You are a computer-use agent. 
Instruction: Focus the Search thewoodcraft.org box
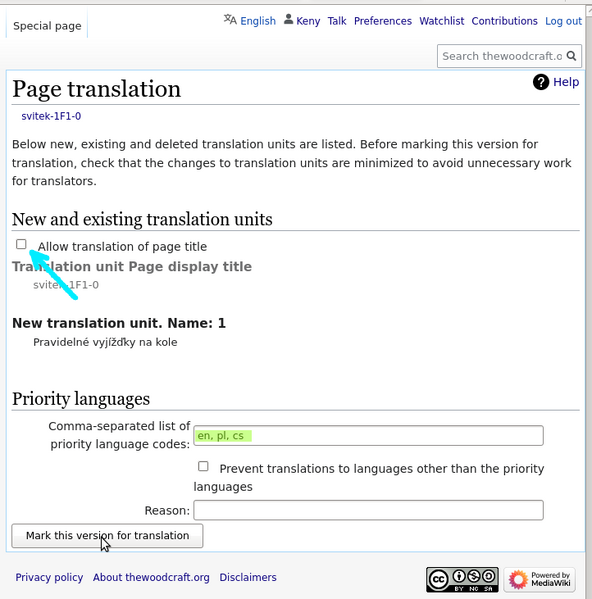click(x=502, y=56)
